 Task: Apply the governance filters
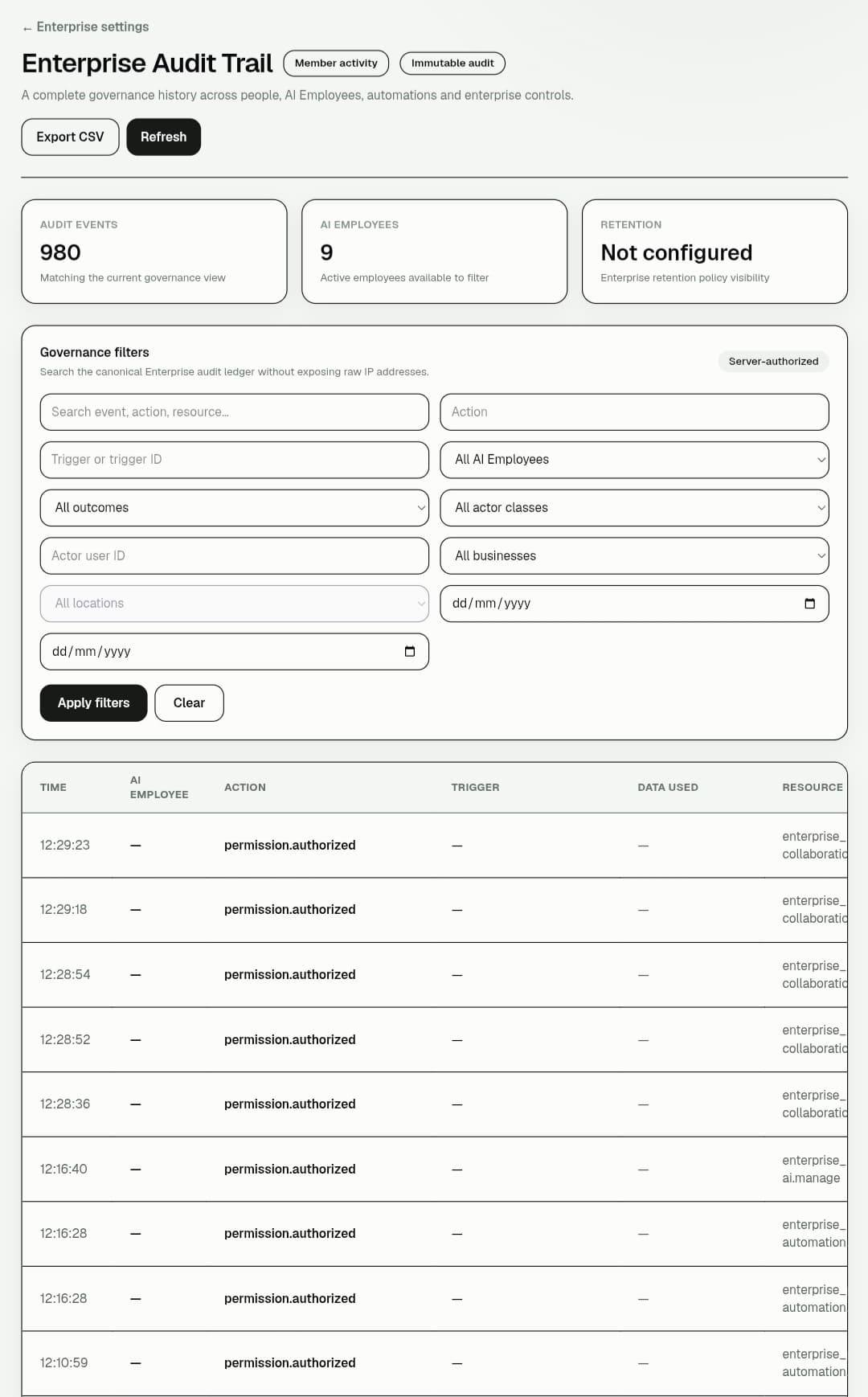(x=93, y=703)
